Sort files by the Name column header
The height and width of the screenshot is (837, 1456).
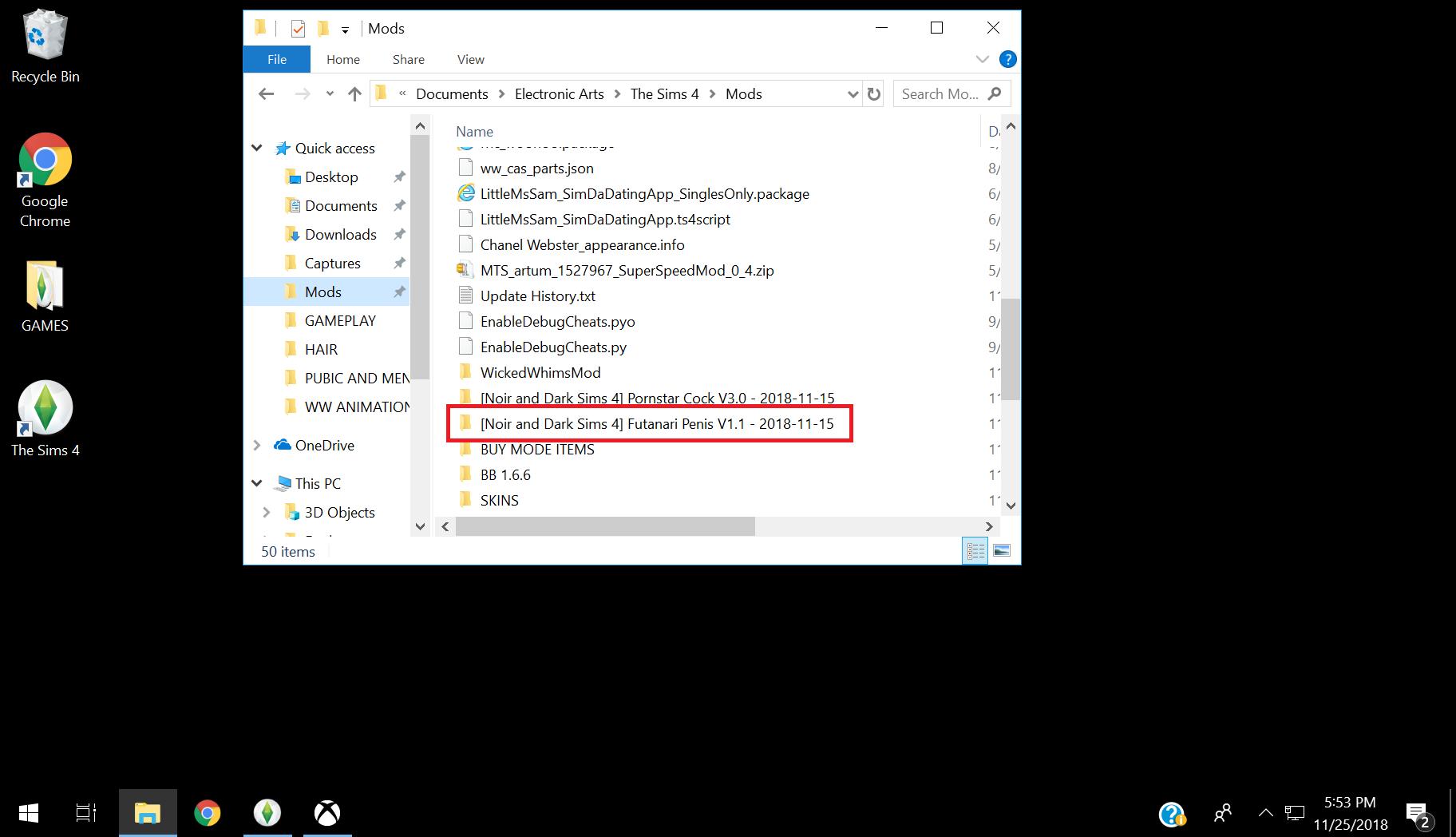tap(474, 132)
